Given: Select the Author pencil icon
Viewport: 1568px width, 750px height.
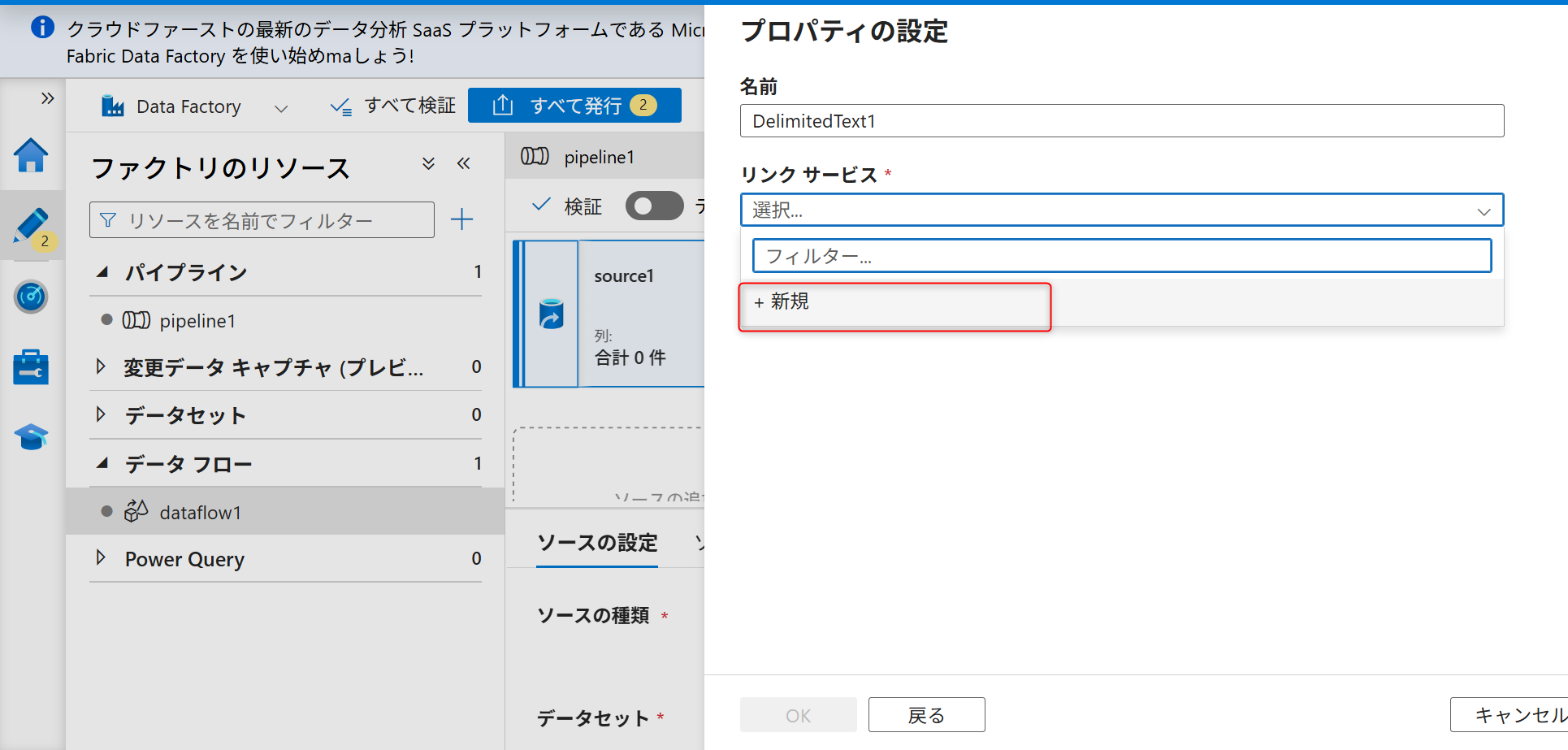Looking at the screenshot, I should click(x=31, y=226).
